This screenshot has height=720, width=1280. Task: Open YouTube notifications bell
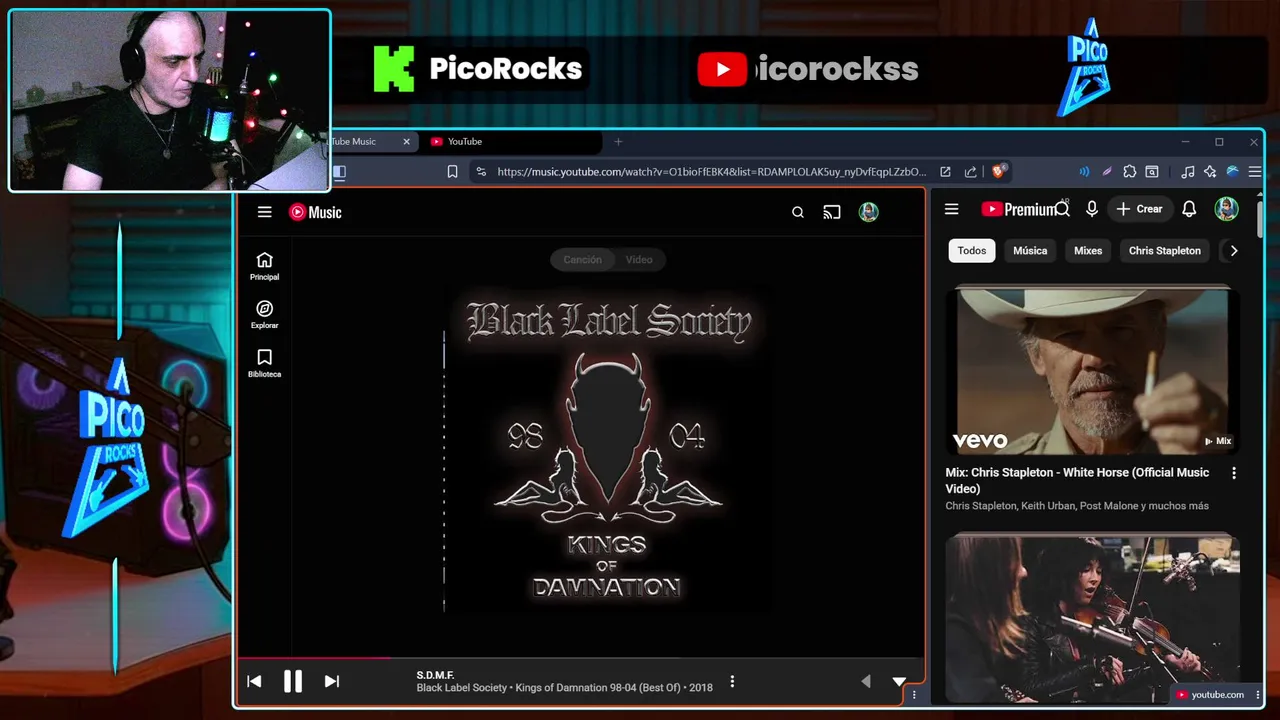point(1189,209)
